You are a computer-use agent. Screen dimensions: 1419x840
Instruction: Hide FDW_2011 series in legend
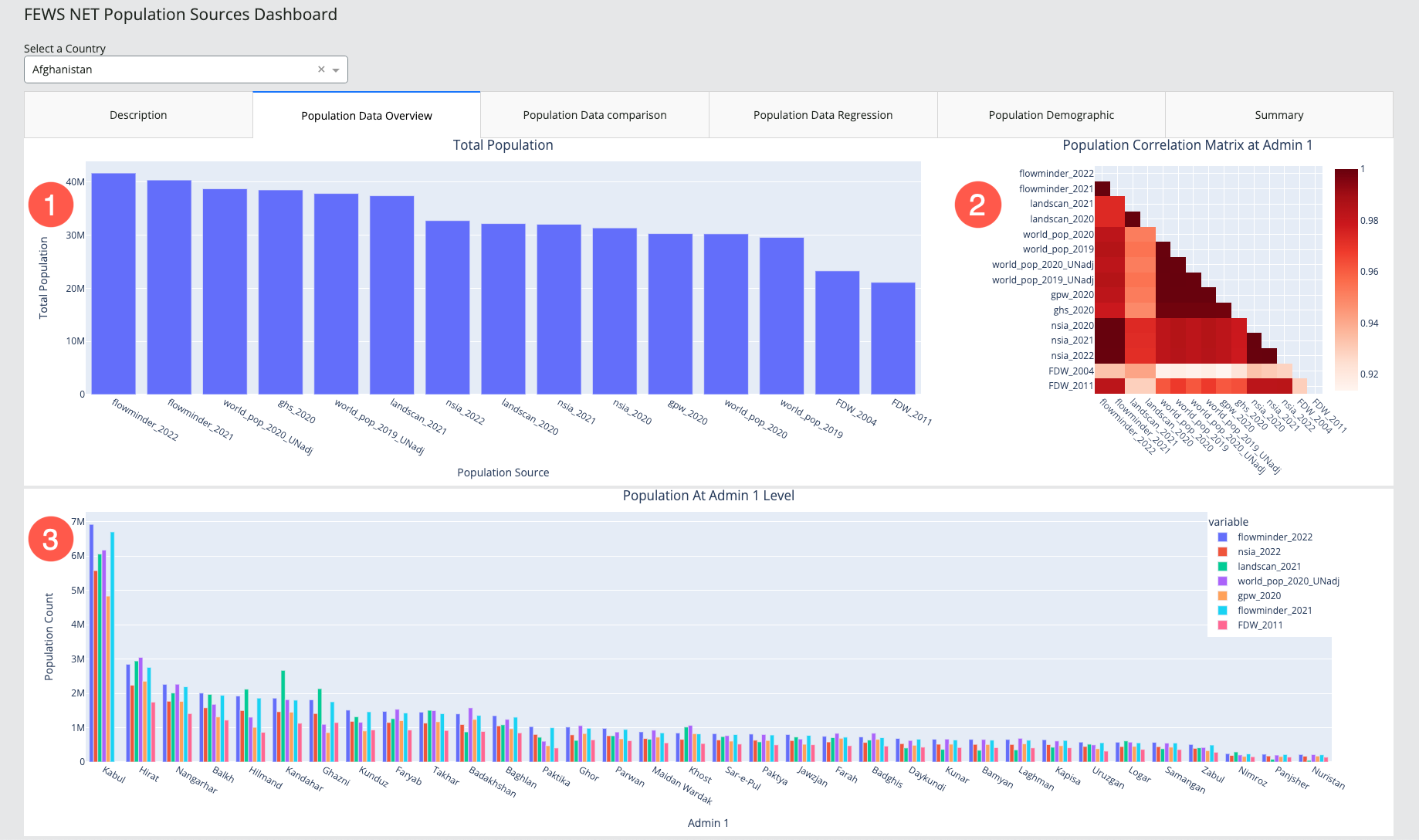pyautogui.click(x=1259, y=625)
